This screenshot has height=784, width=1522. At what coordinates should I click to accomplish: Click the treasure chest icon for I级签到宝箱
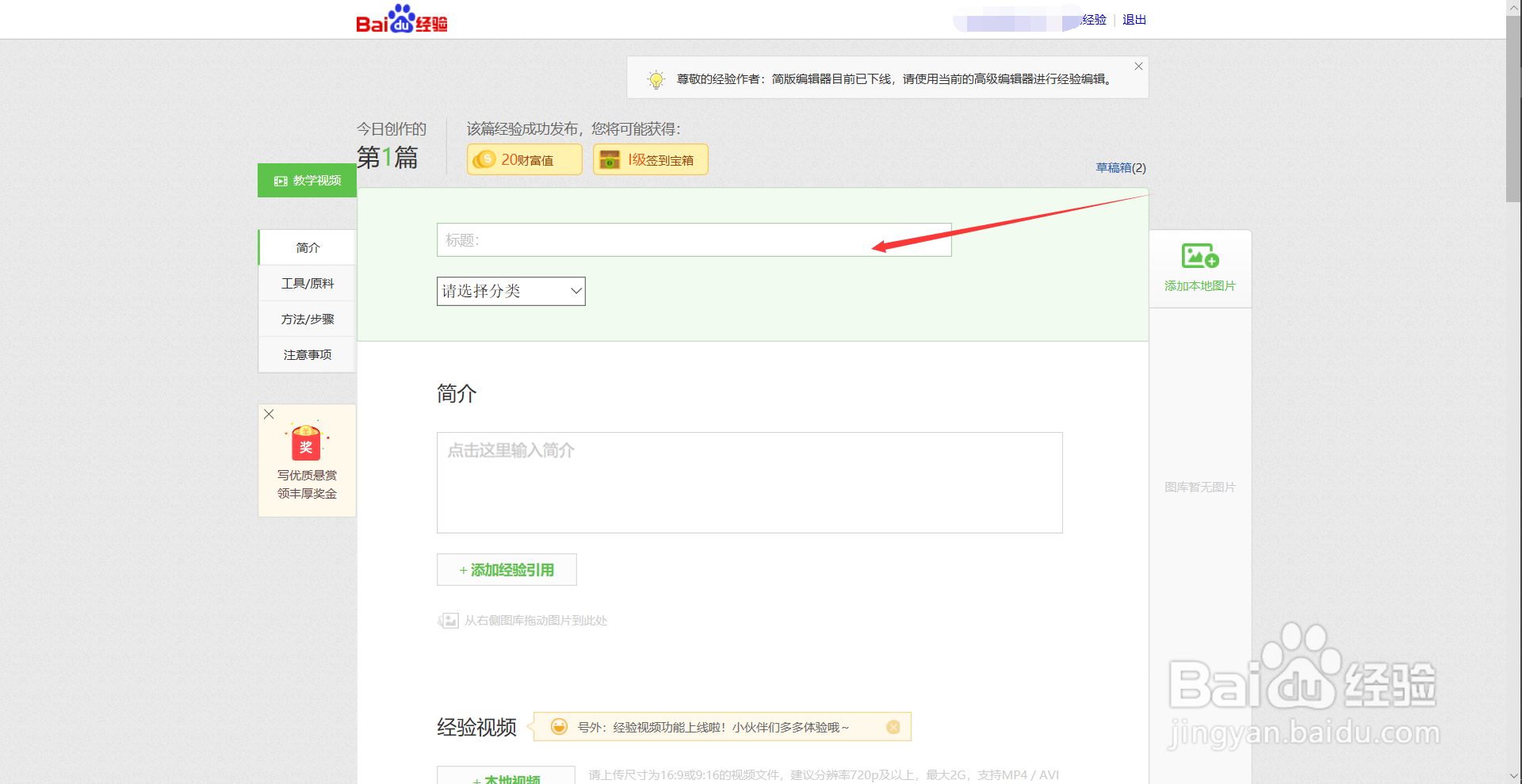point(610,159)
